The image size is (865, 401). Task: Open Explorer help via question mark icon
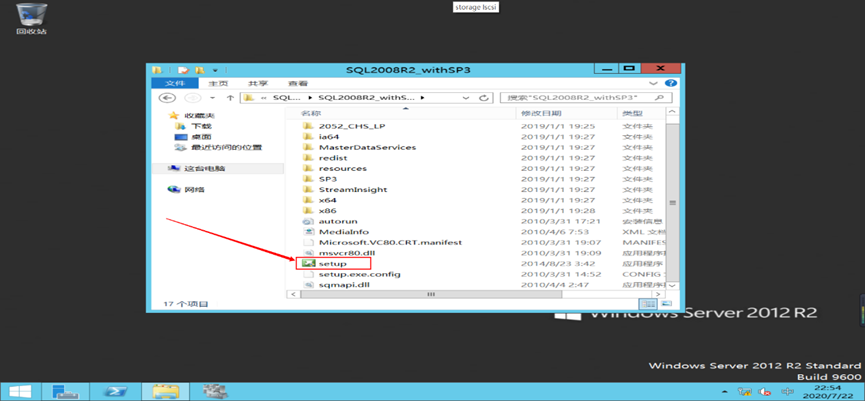pos(671,83)
